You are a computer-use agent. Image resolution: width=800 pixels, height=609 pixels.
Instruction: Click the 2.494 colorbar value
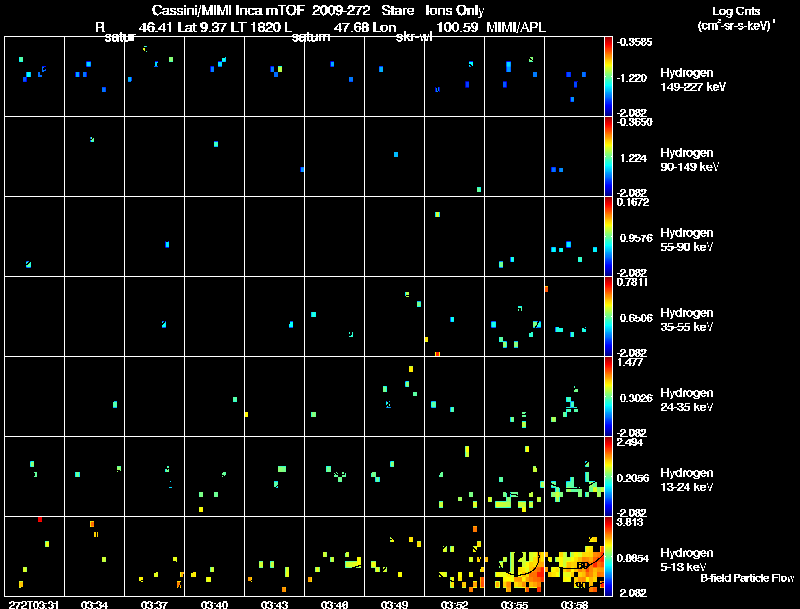[x=630, y=442]
